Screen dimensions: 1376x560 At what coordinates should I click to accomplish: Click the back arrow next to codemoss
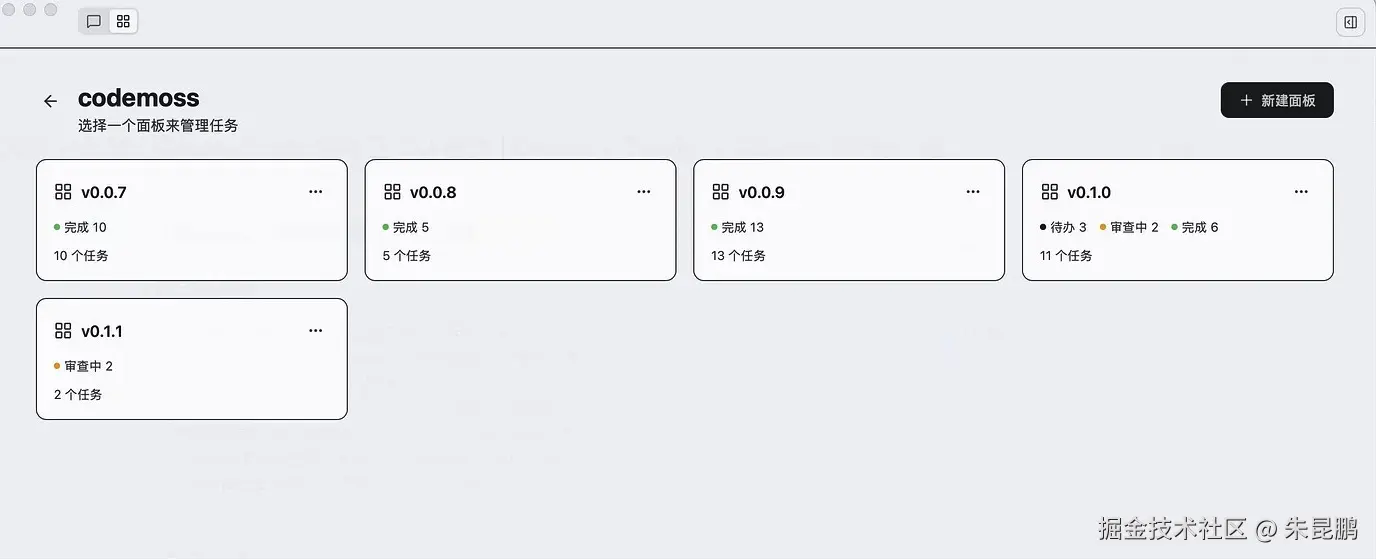pos(51,101)
